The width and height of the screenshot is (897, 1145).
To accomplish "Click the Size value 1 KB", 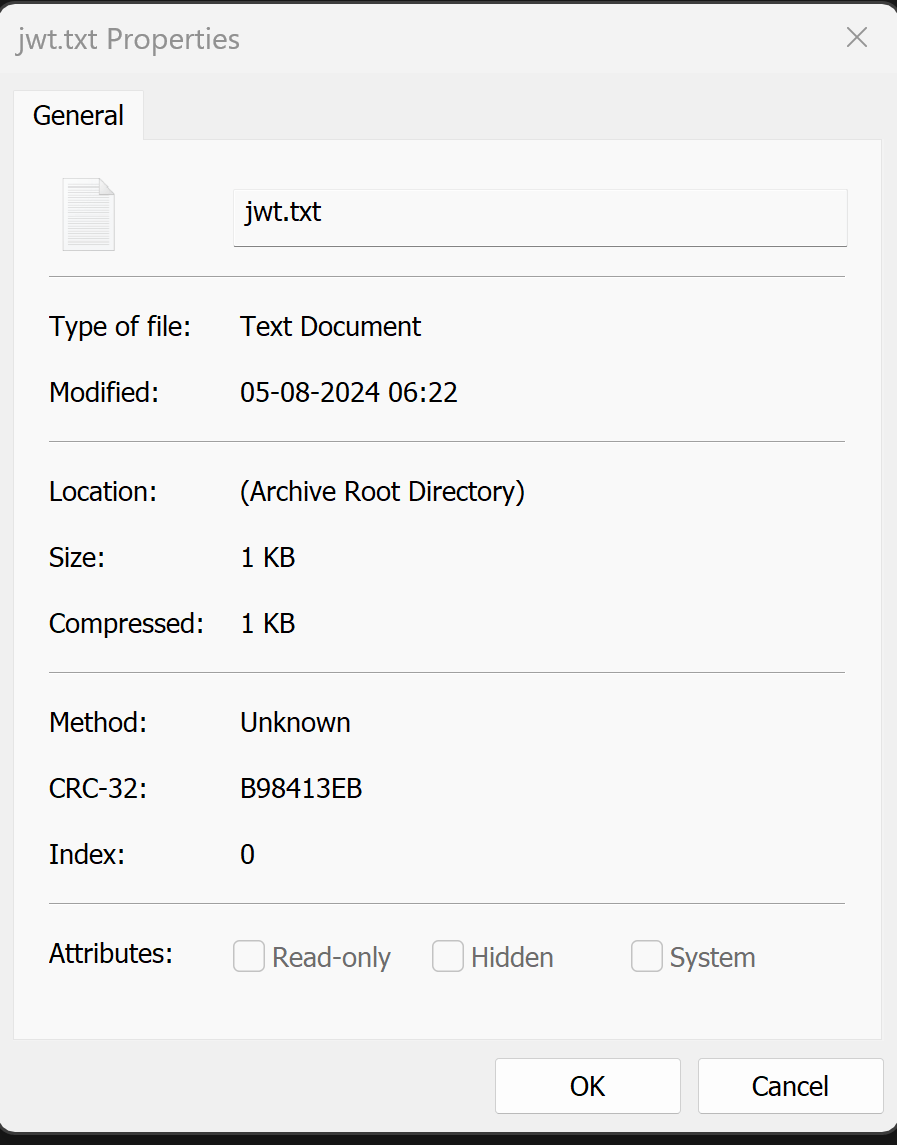I will click(x=267, y=558).
